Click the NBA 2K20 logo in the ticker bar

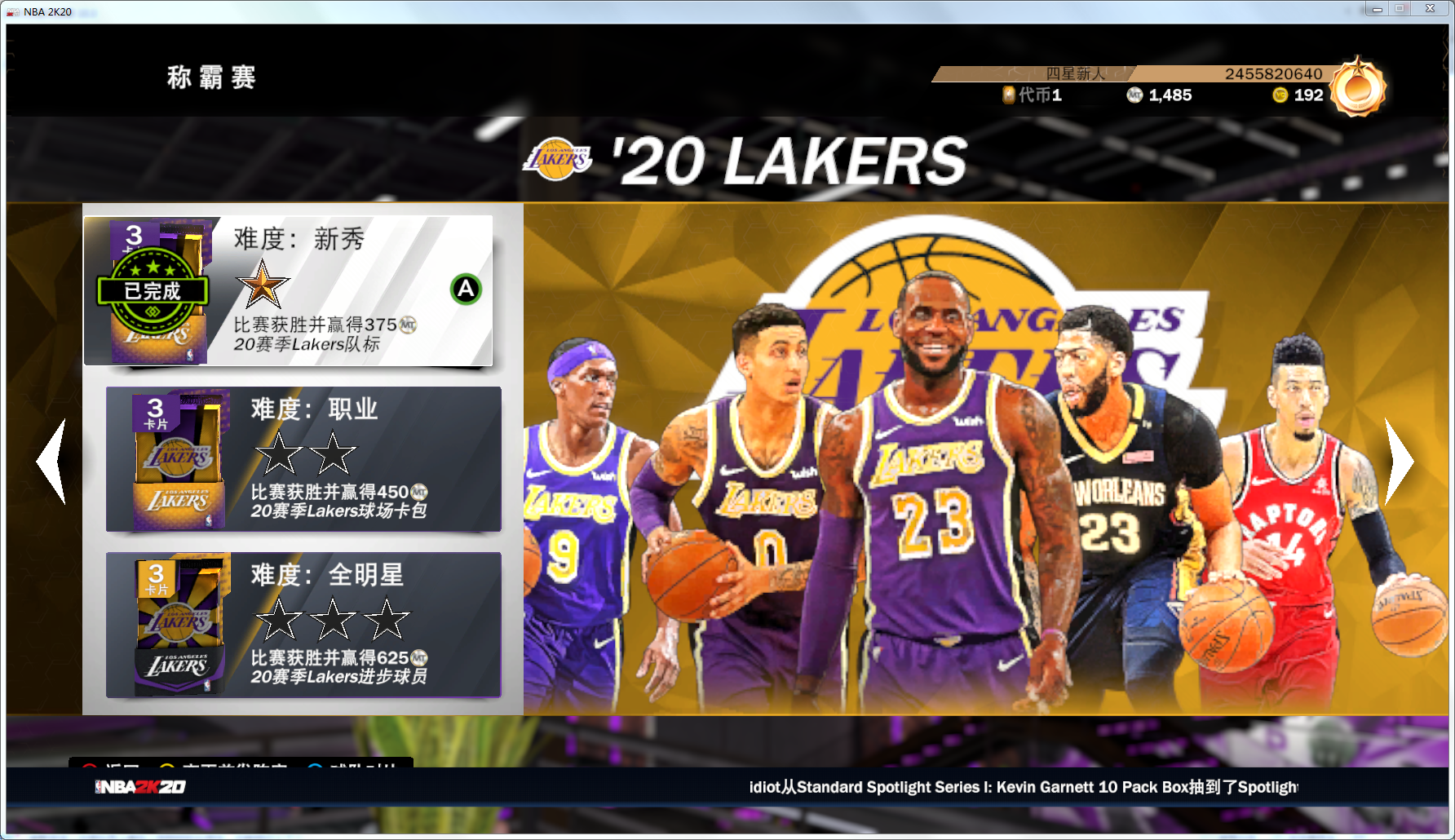coord(140,787)
